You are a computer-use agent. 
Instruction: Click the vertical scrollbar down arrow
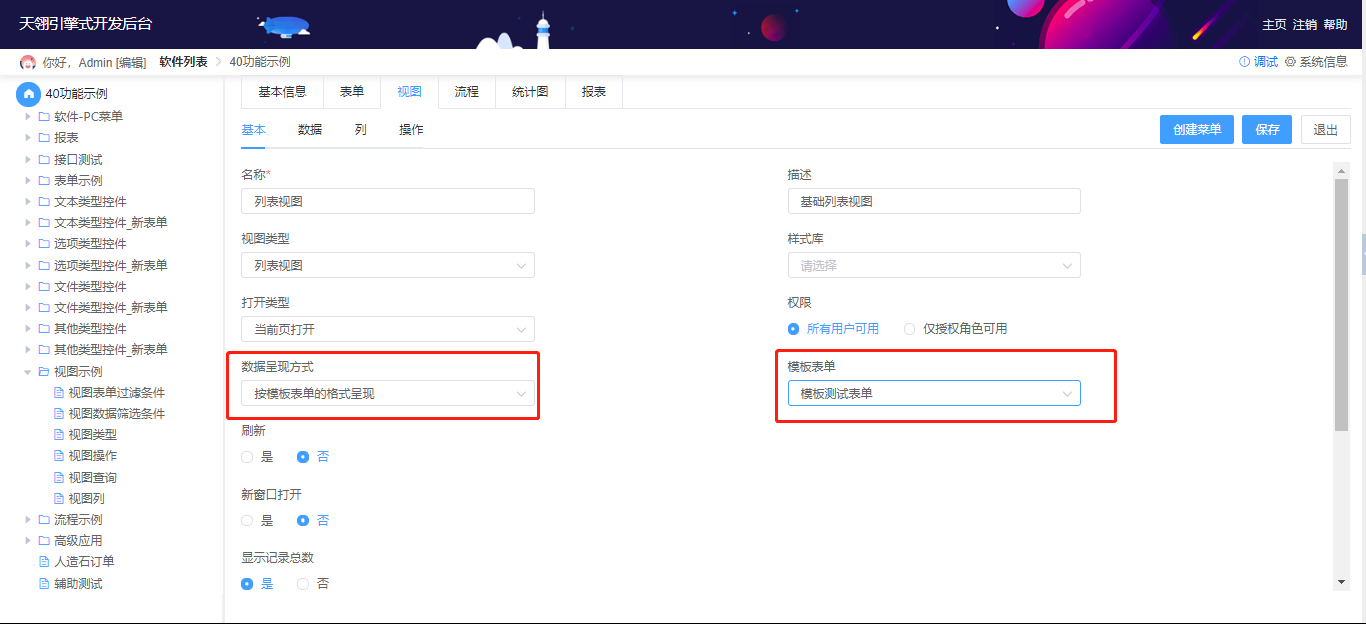point(1342,582)
